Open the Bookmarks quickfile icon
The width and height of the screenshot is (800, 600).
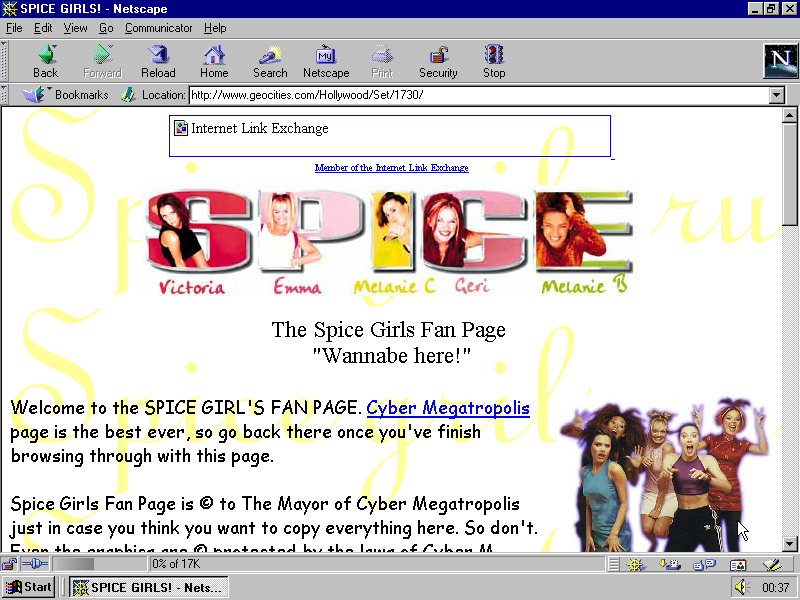(x=36, y=94)
